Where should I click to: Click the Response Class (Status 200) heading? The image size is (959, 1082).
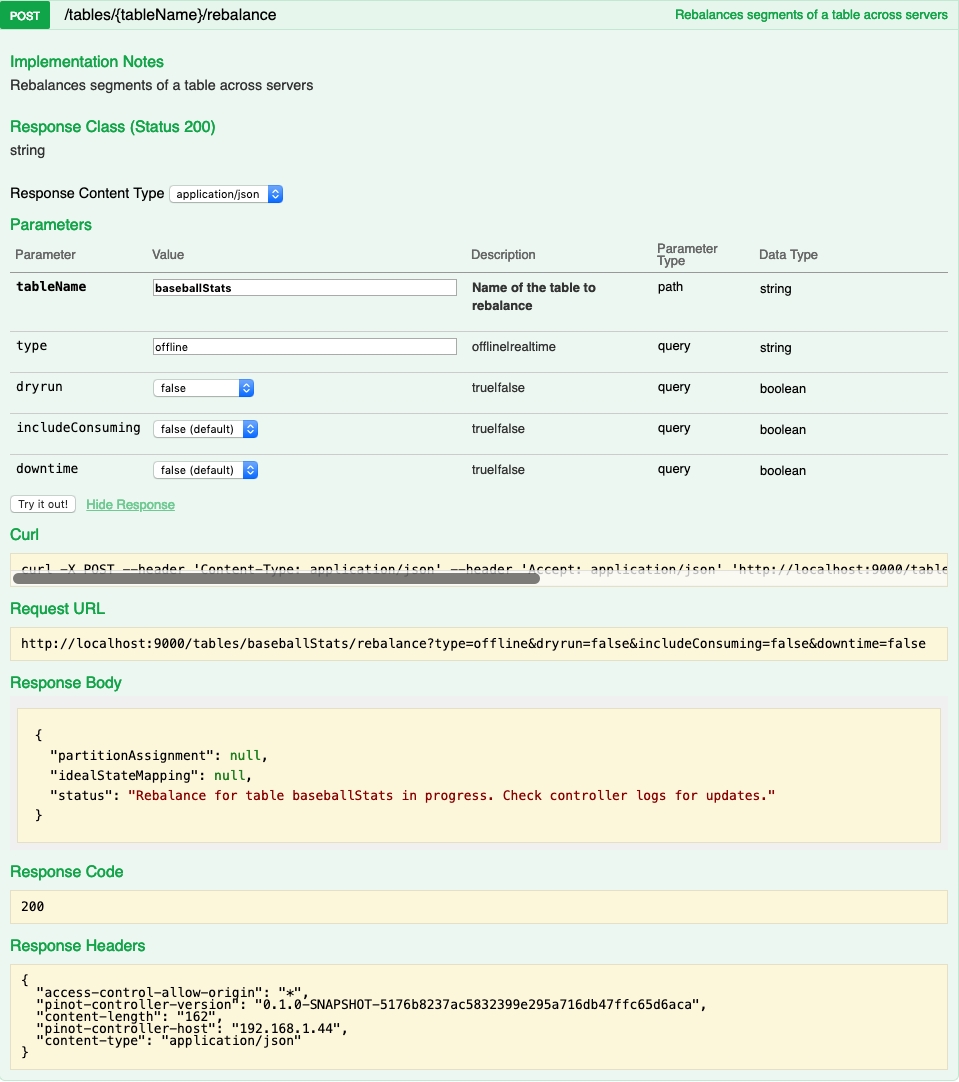point(113,127)
